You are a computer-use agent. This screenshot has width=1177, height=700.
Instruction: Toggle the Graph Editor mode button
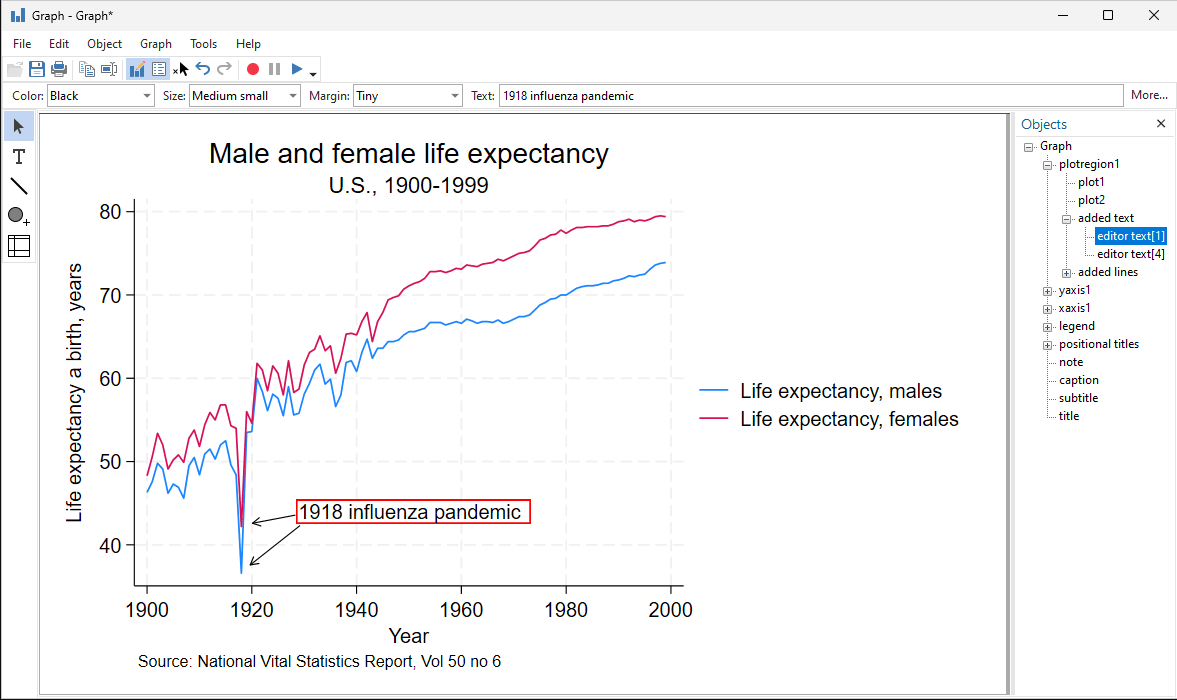click(x=137, y=69)
